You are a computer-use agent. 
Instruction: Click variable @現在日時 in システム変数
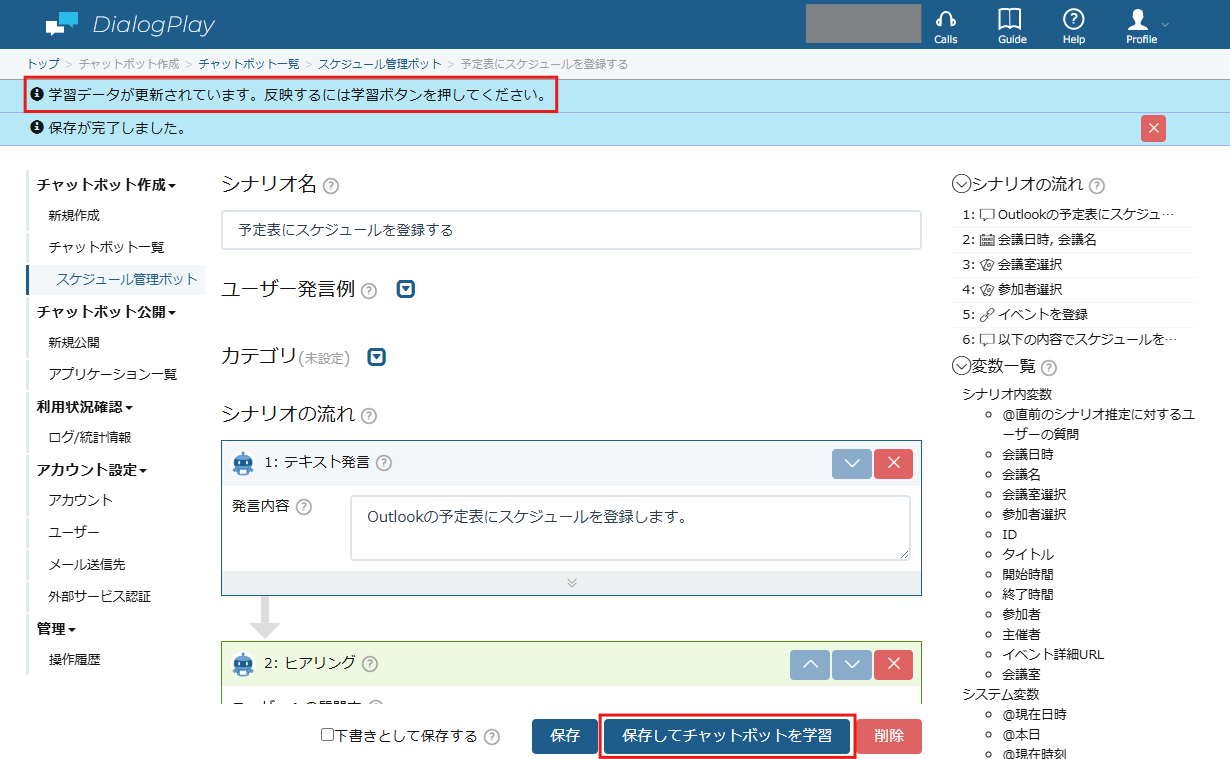[x=1034, y=714]
